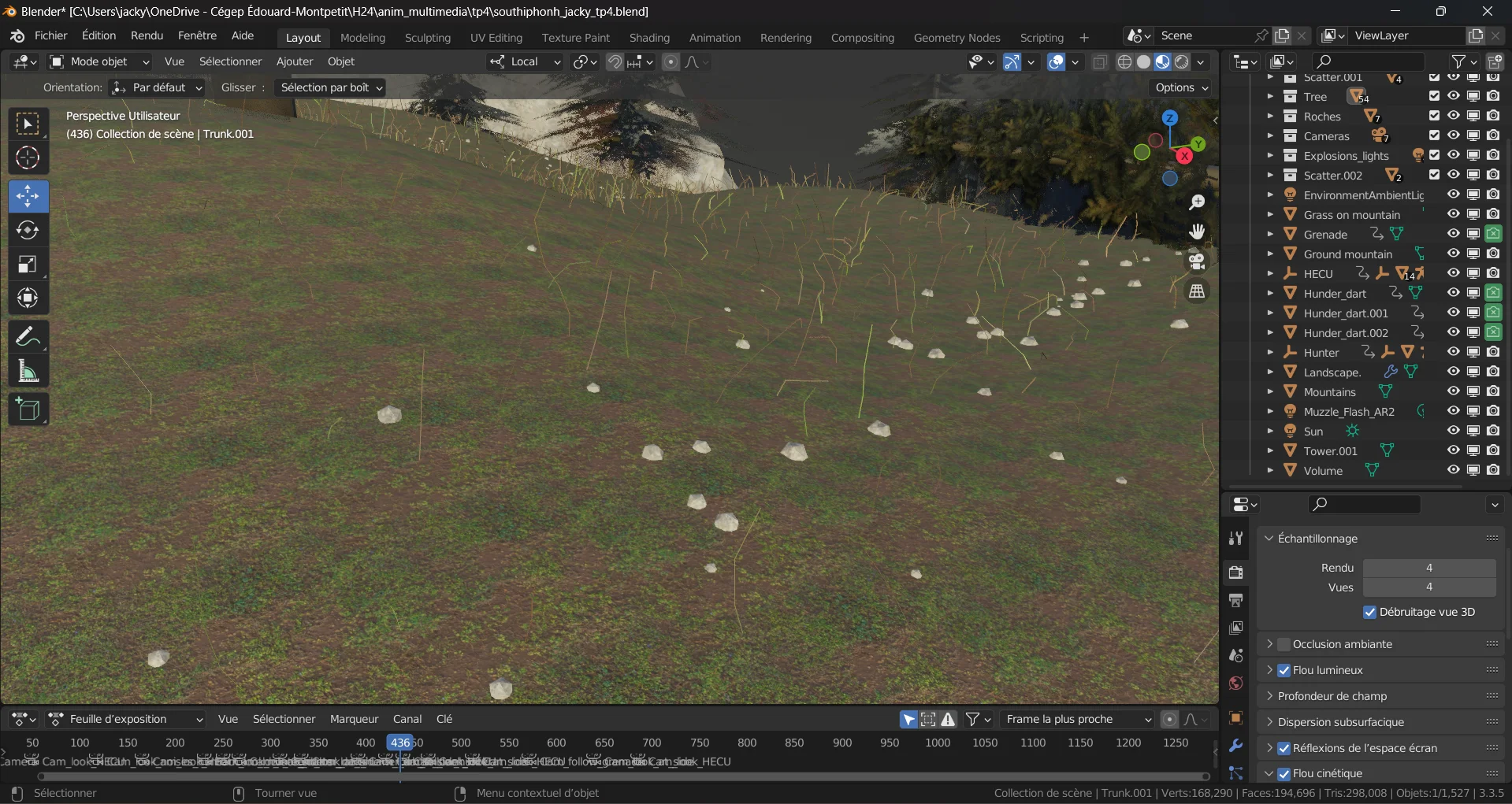Switch to wireframe viewport shading

click(x=1125, y=61)
